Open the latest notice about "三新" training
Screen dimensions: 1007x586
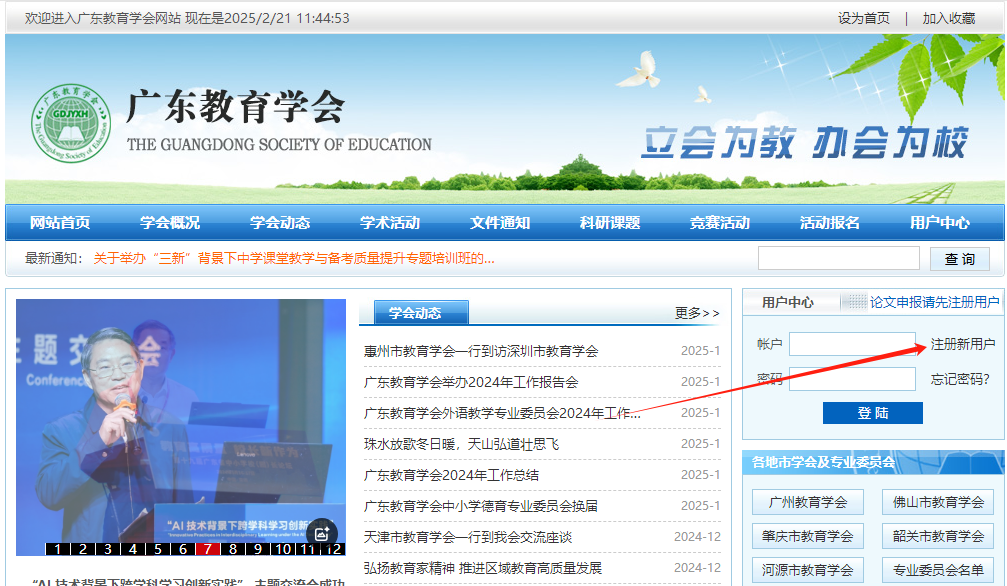point(294,258)
